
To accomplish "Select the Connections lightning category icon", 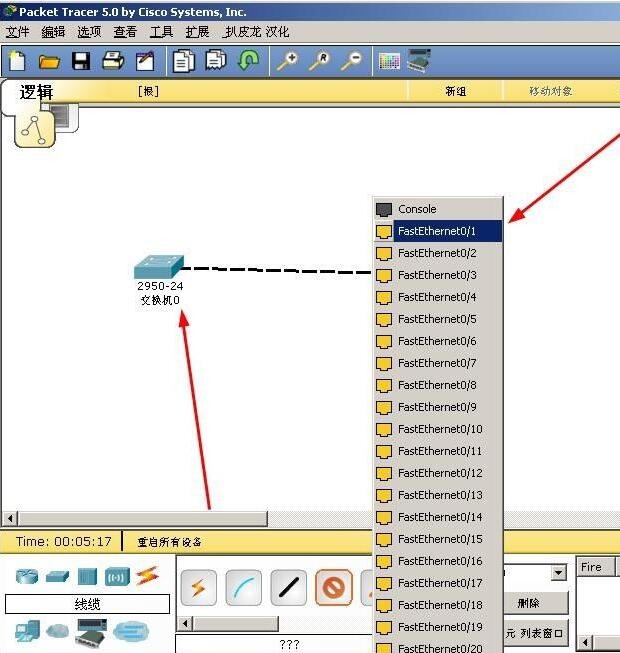I will 147,576.
